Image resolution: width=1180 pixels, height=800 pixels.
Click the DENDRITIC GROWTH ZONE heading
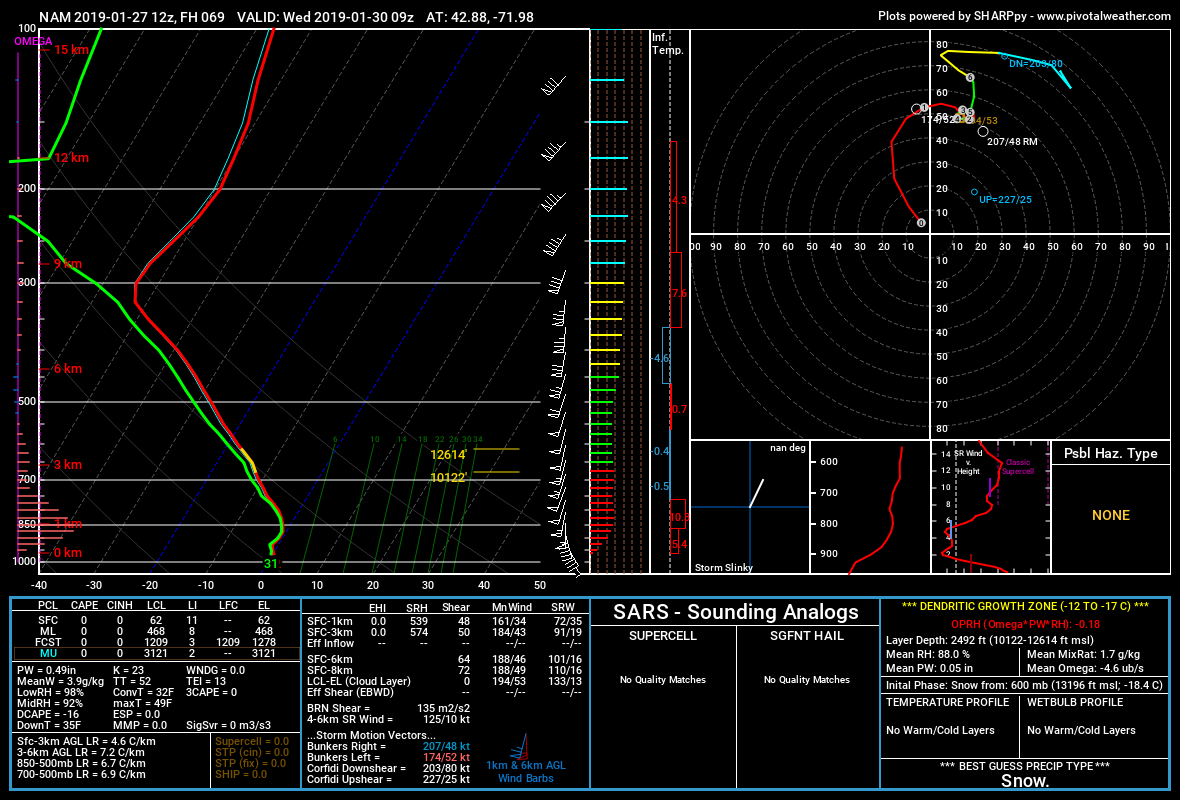point(1025,607)
